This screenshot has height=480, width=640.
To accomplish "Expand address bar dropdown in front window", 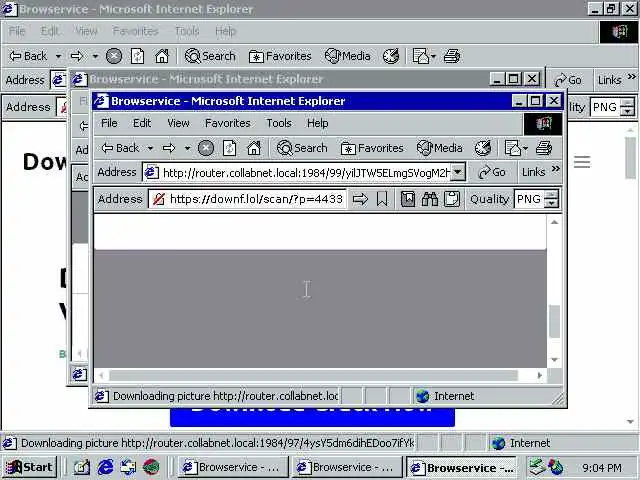I will tap(458, 172).
